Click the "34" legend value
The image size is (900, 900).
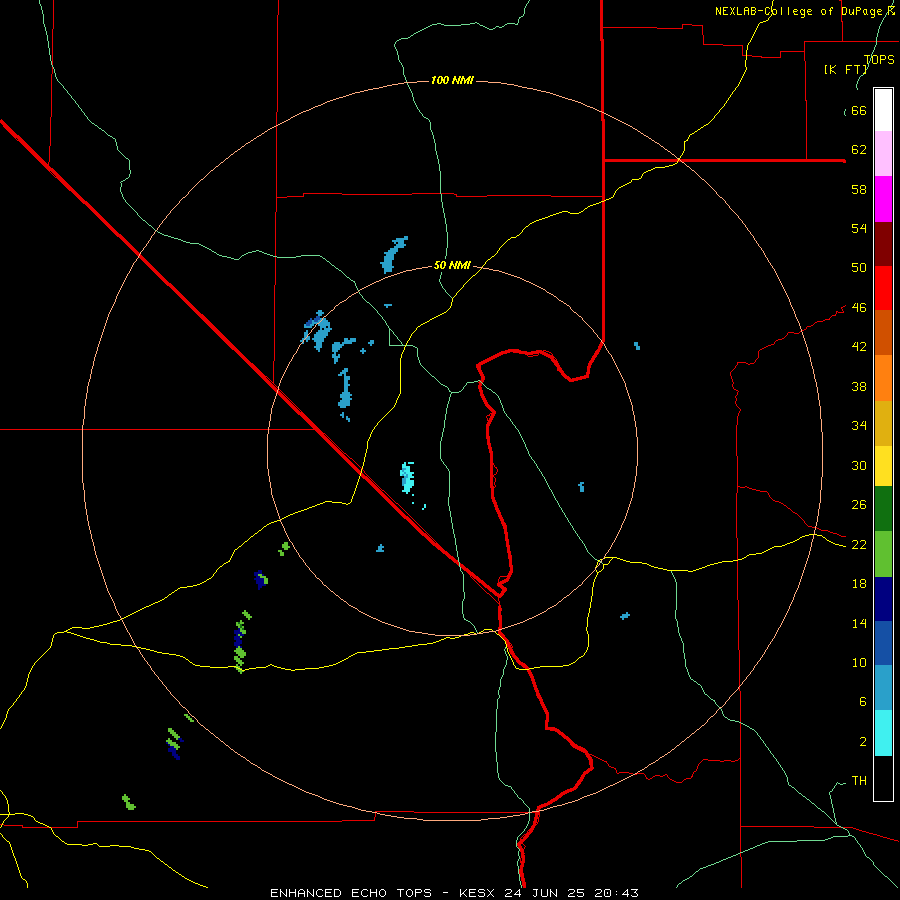859,425
